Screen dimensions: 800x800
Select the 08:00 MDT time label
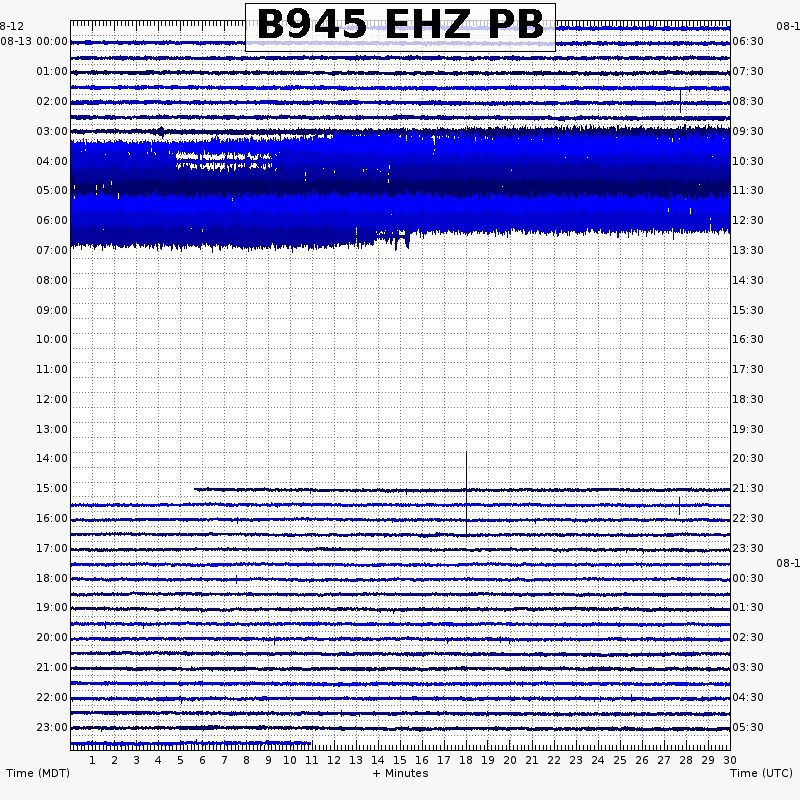point(52,280)
